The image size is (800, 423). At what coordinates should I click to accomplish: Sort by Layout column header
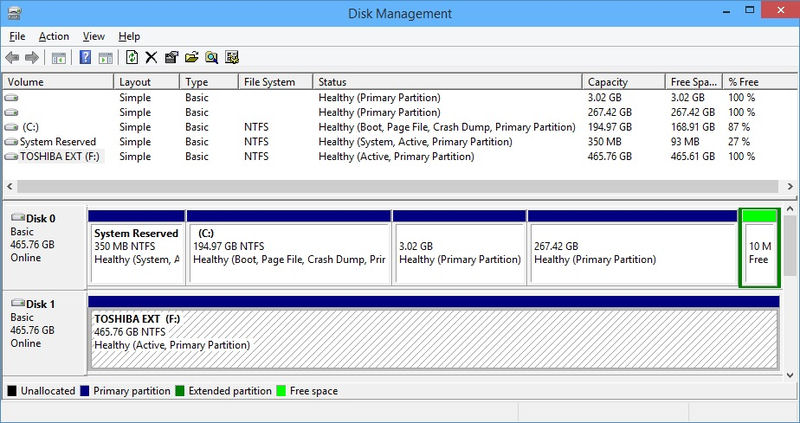click(x=147, y=82)
